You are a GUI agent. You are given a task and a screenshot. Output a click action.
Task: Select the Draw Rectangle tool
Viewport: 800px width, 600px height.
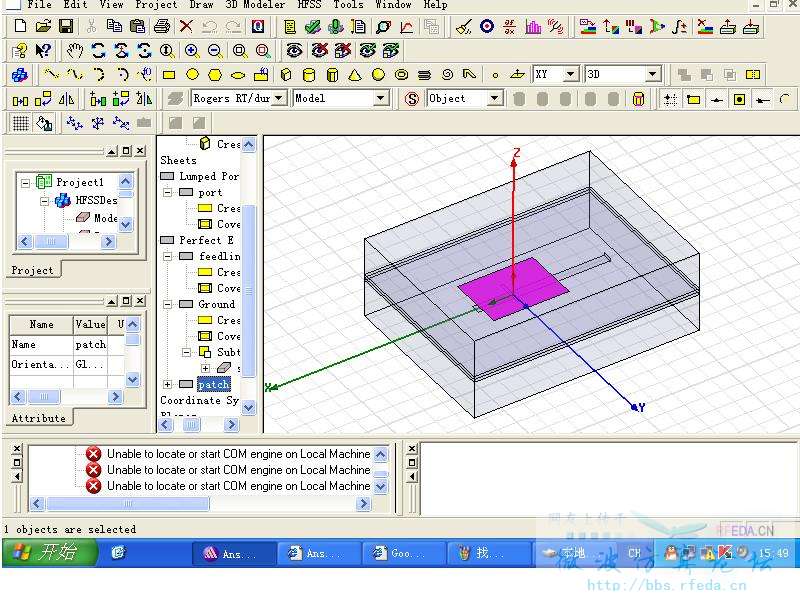(169, 74)
